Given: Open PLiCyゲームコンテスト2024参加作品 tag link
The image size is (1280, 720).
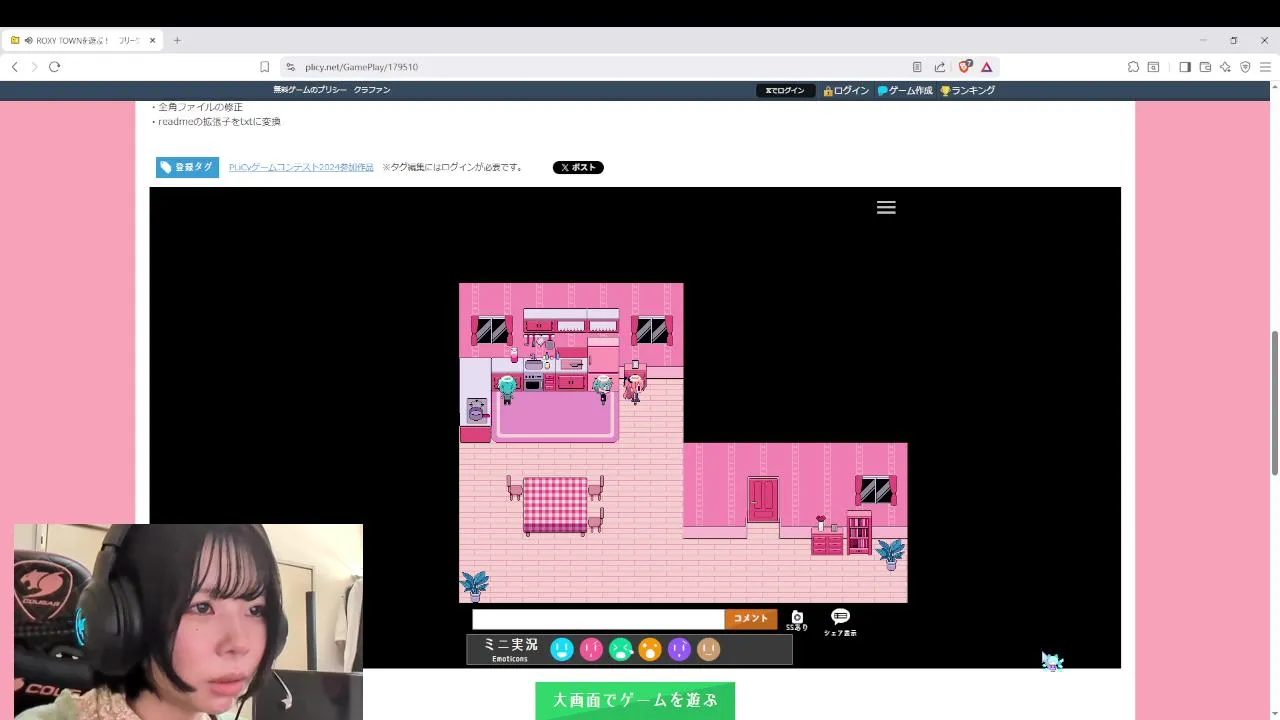Looking at the screenshot, I should point(301,167).
